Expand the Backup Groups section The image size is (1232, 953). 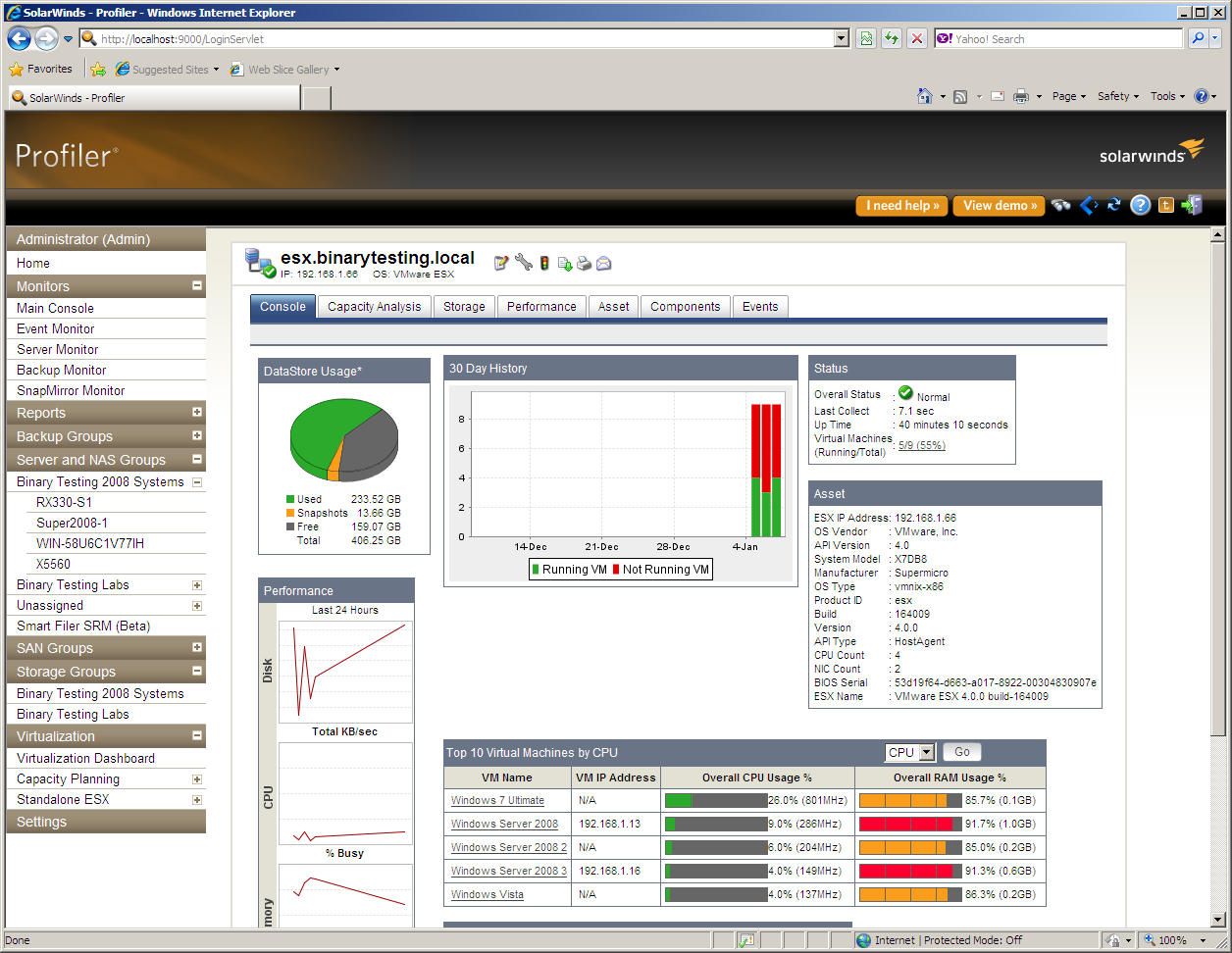(197, 436)
